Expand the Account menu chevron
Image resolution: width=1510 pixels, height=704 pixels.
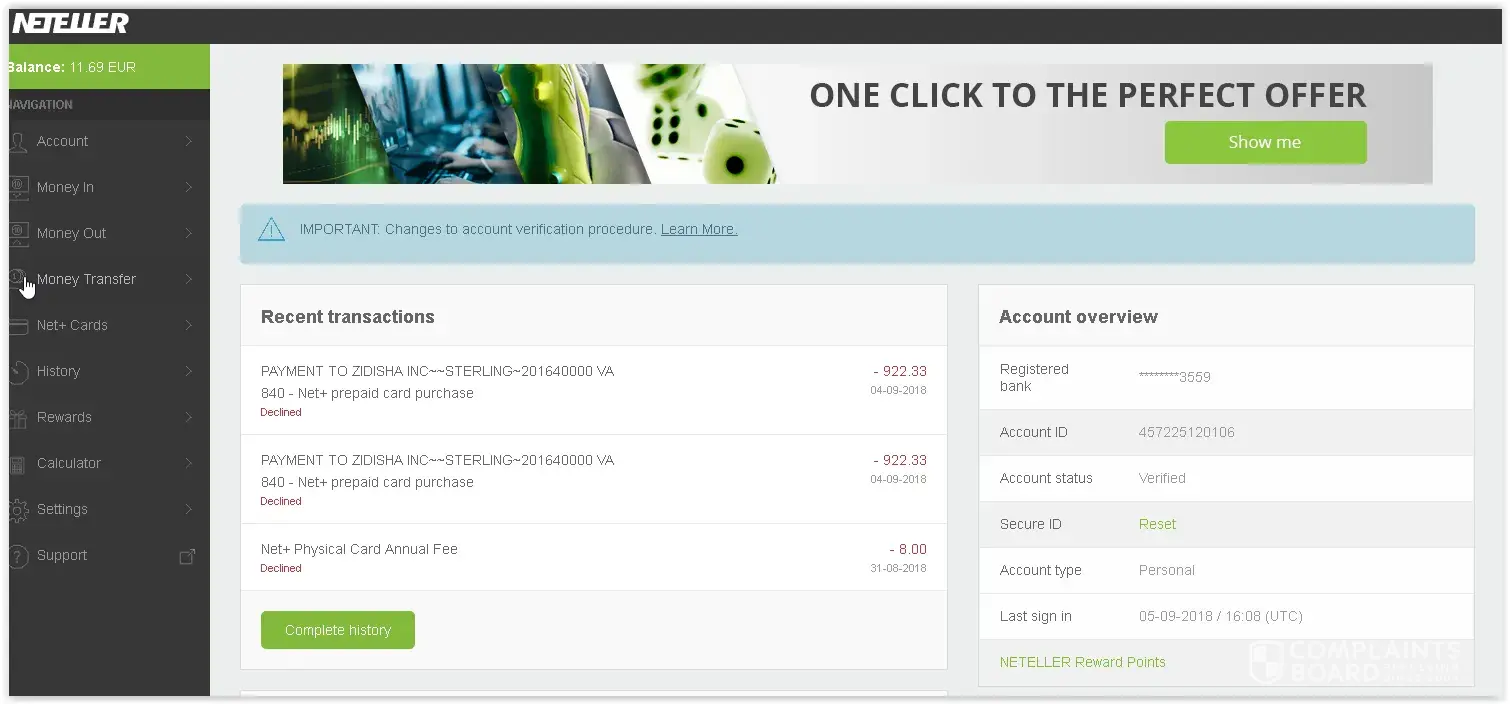coord(188,141)
